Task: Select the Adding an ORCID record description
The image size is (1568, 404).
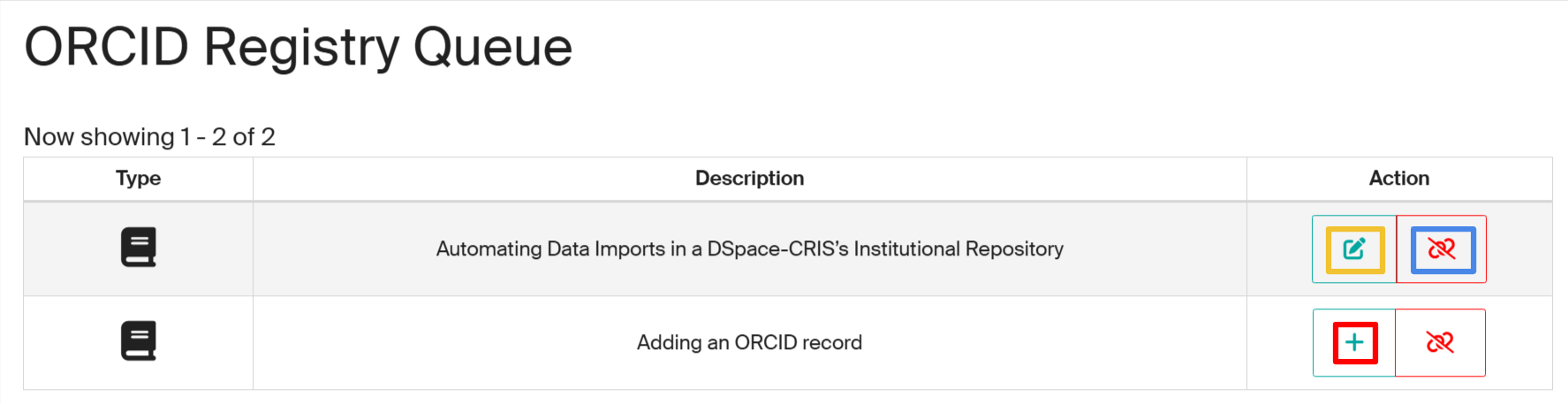Action: tap(749, 343)
